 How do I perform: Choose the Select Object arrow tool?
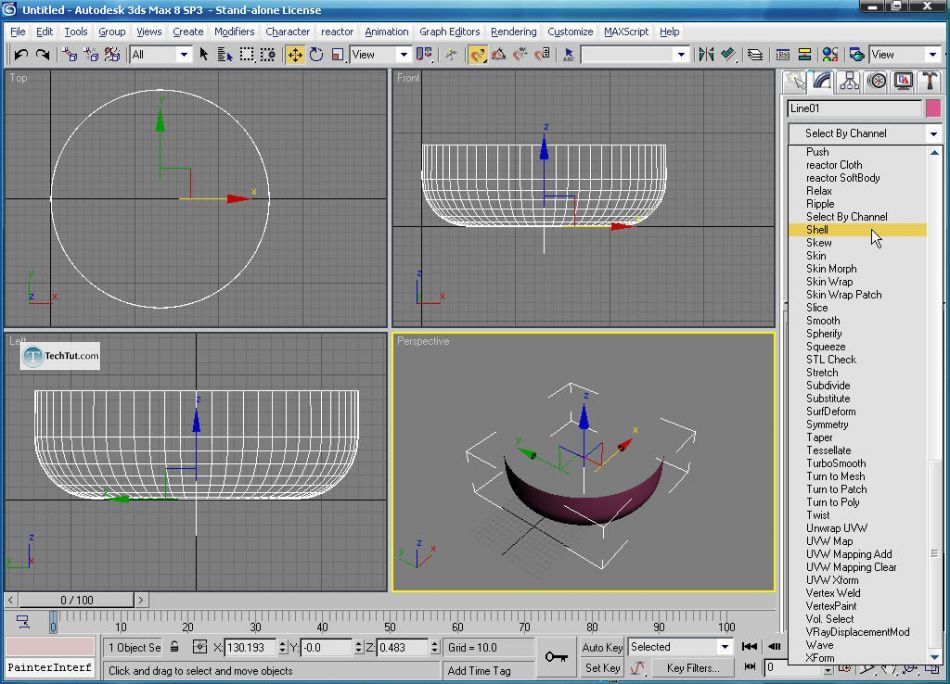coord(204,55)
